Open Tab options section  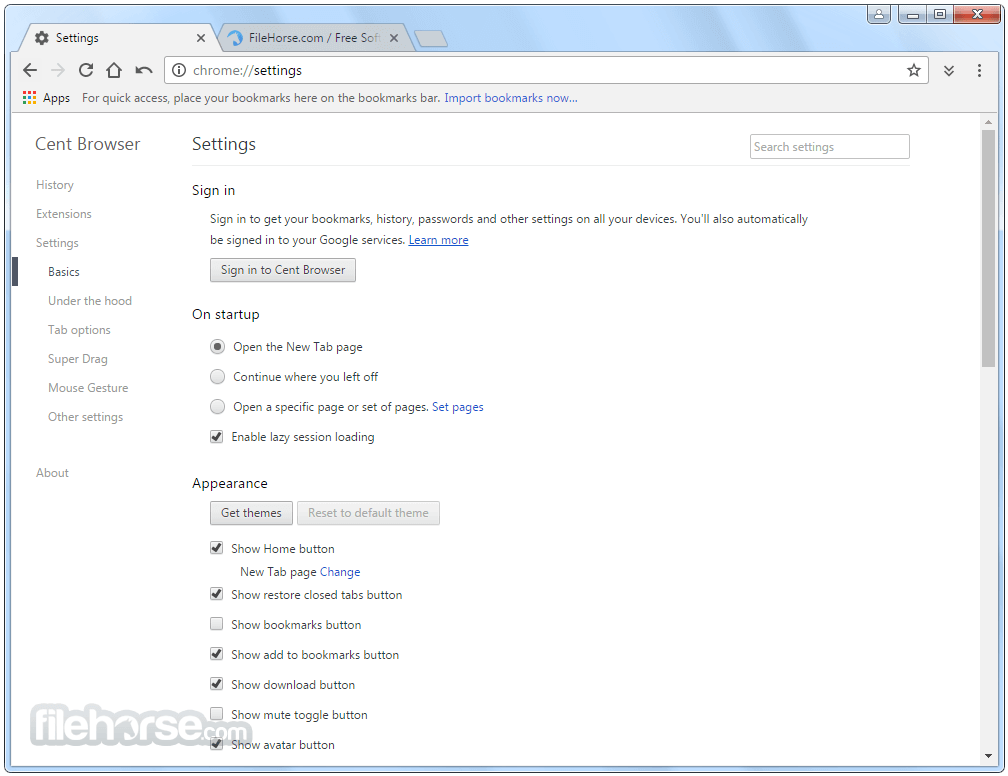tap(79, 329)
